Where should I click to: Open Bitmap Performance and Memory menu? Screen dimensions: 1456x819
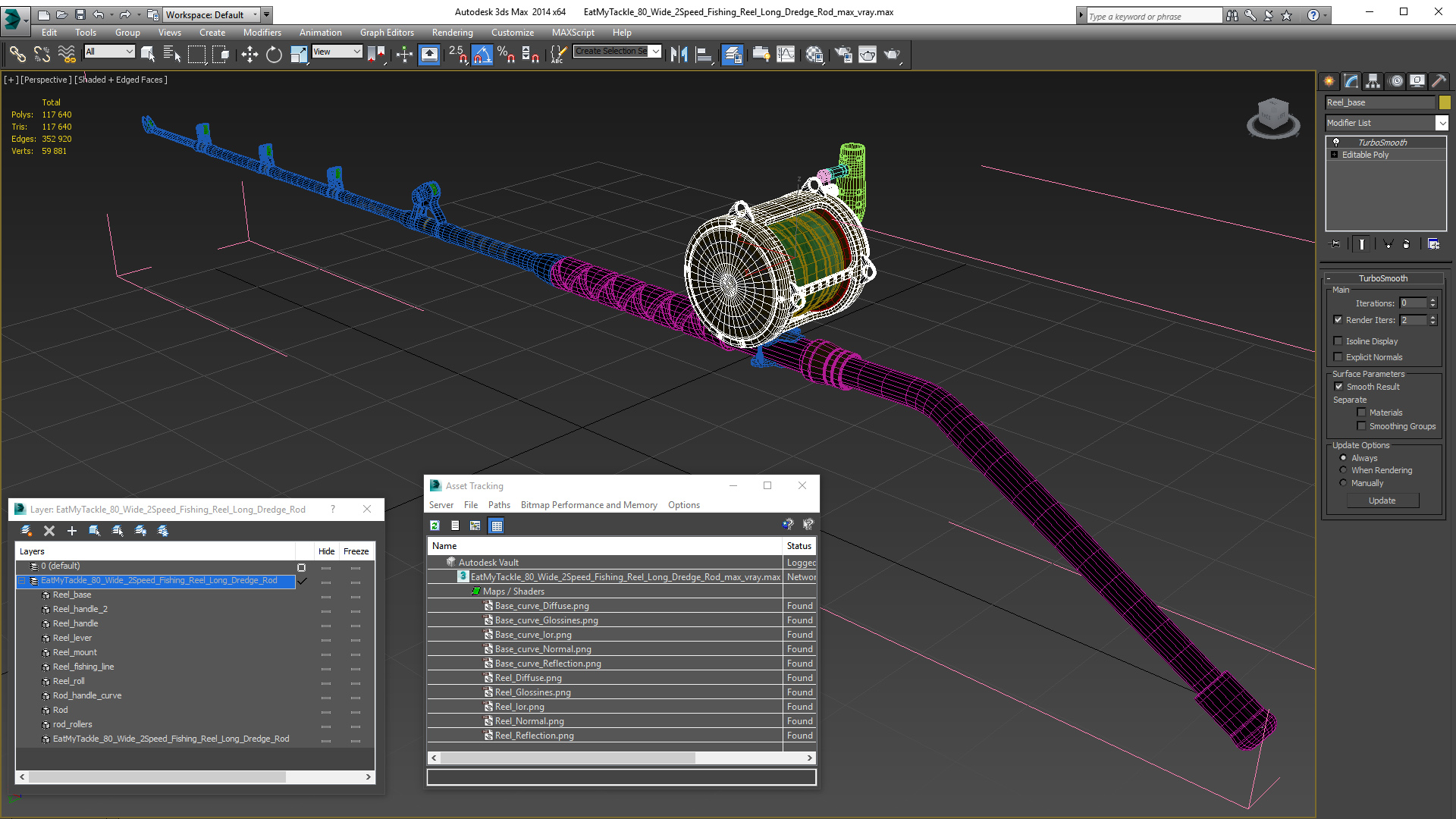point(588,505)
